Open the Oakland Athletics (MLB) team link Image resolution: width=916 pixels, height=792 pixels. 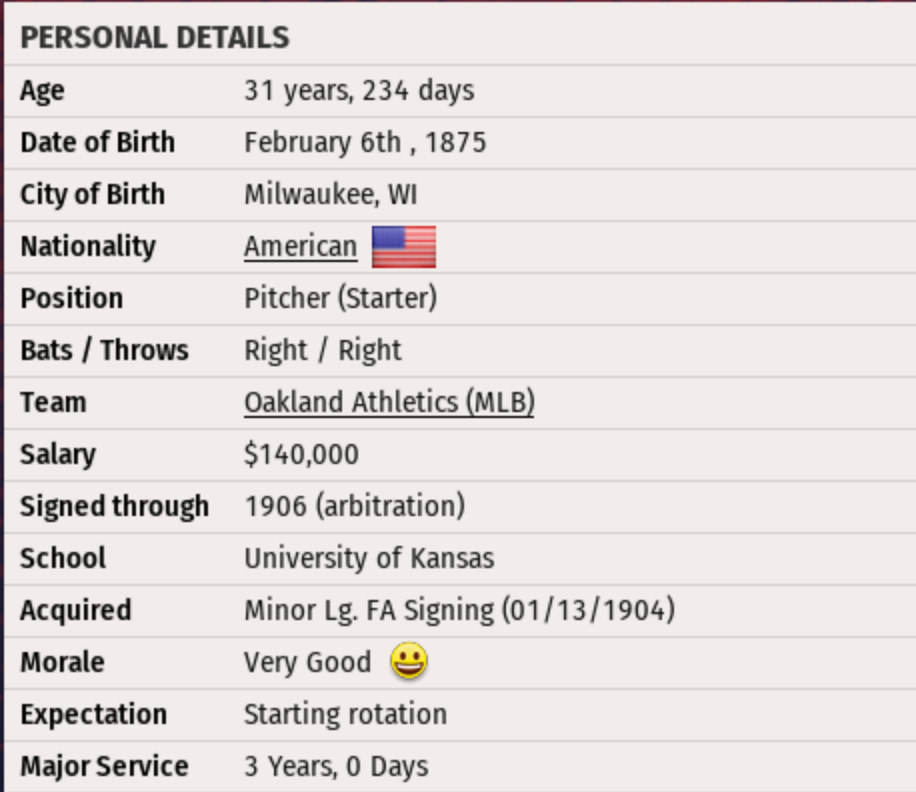pos(389,402)
